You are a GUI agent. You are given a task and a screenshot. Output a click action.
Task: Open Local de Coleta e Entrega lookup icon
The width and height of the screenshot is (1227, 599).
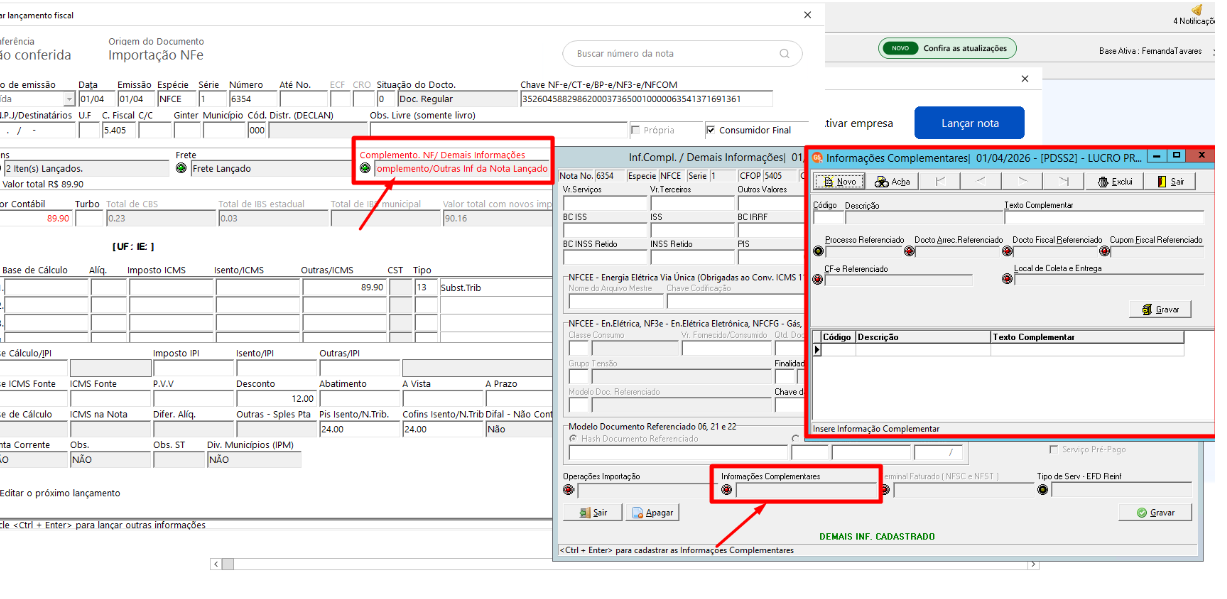tap(1006, 280)
